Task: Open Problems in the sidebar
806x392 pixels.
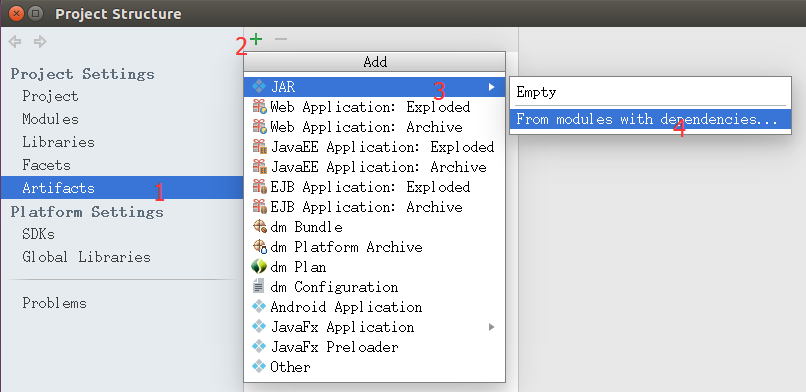Action: (x=122, y=303)
